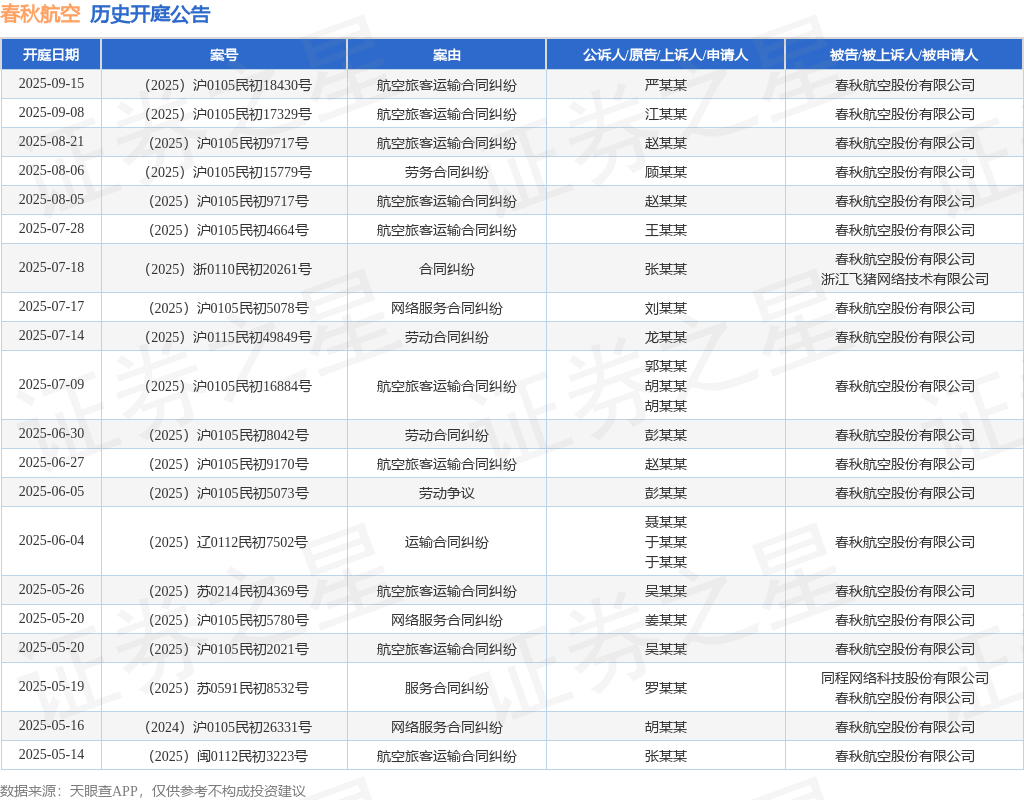Image resolution: width=1024 pixels, height=800 pixels.
Task: Click the date 2025-06-04
Action: tap(52, 541)
